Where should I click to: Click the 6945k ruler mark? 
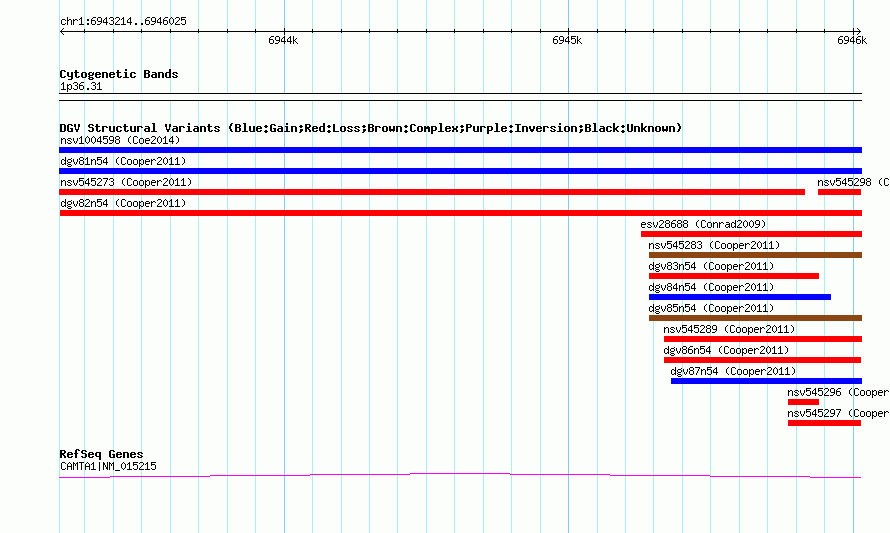tap(567, 40)
